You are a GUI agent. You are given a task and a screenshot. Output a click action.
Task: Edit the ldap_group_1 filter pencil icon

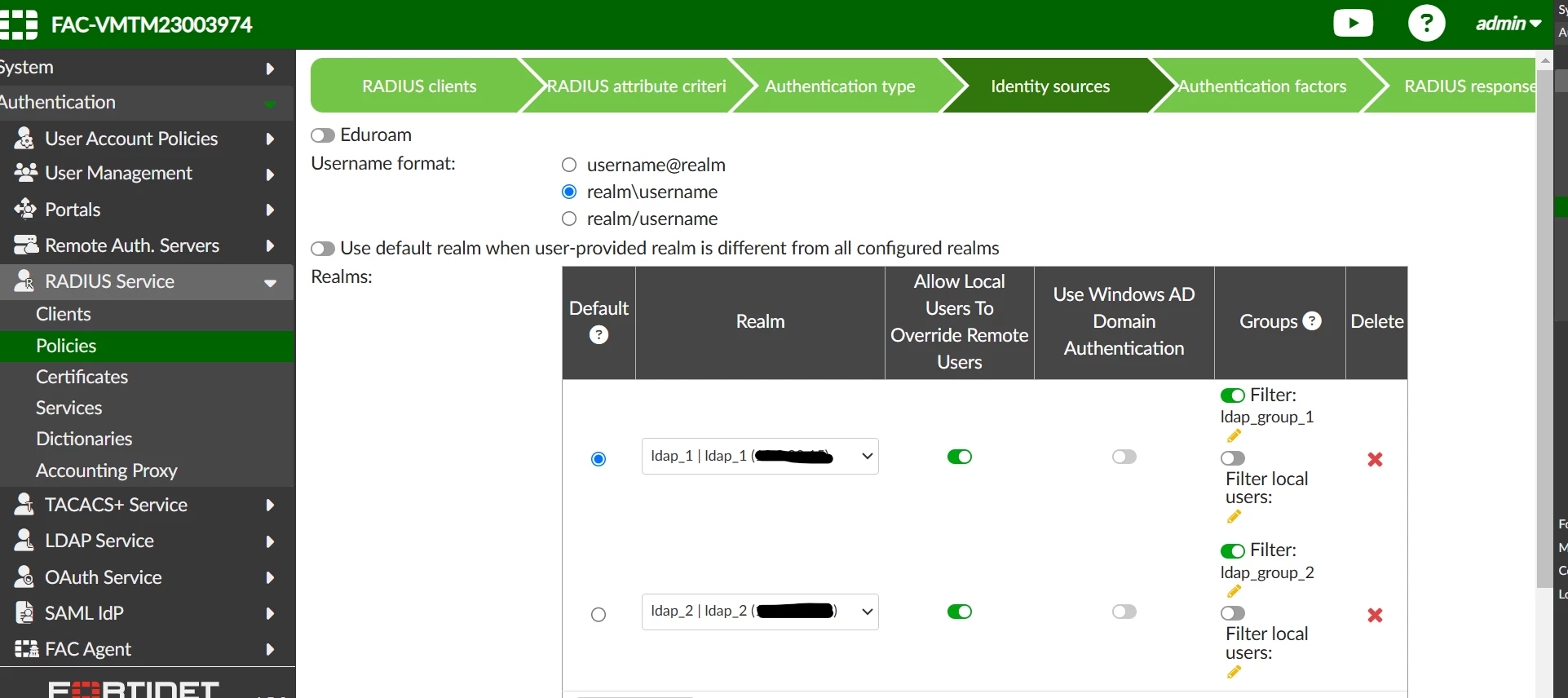(1234, 436)
